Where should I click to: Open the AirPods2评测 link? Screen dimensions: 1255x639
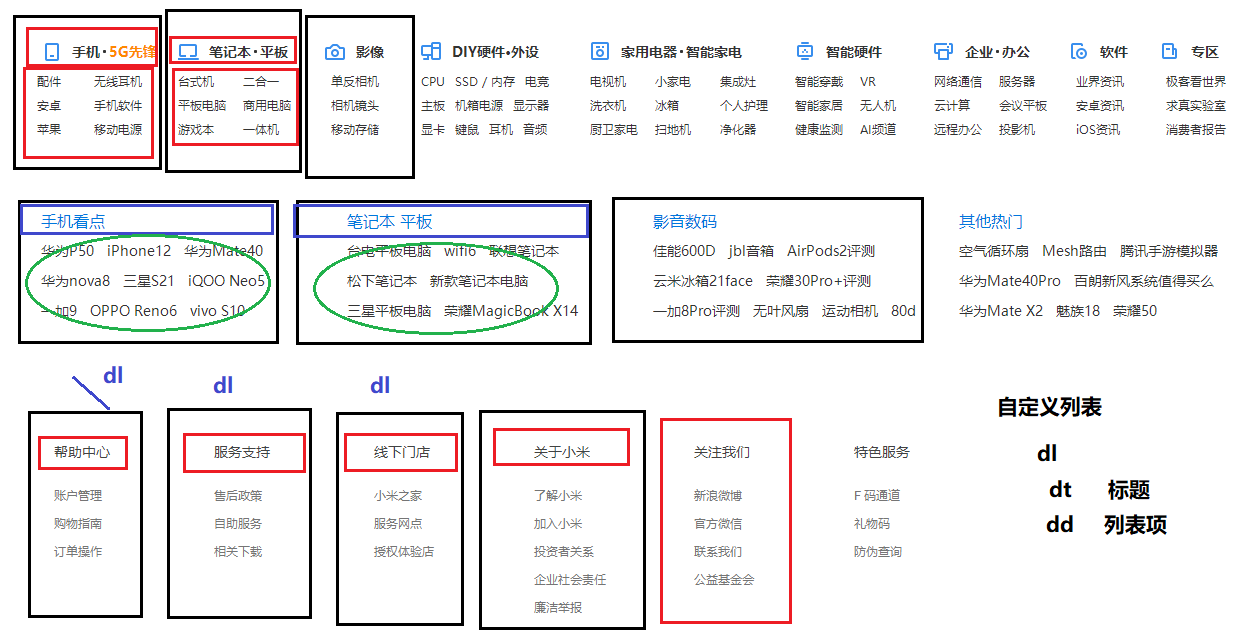point(831,251)
